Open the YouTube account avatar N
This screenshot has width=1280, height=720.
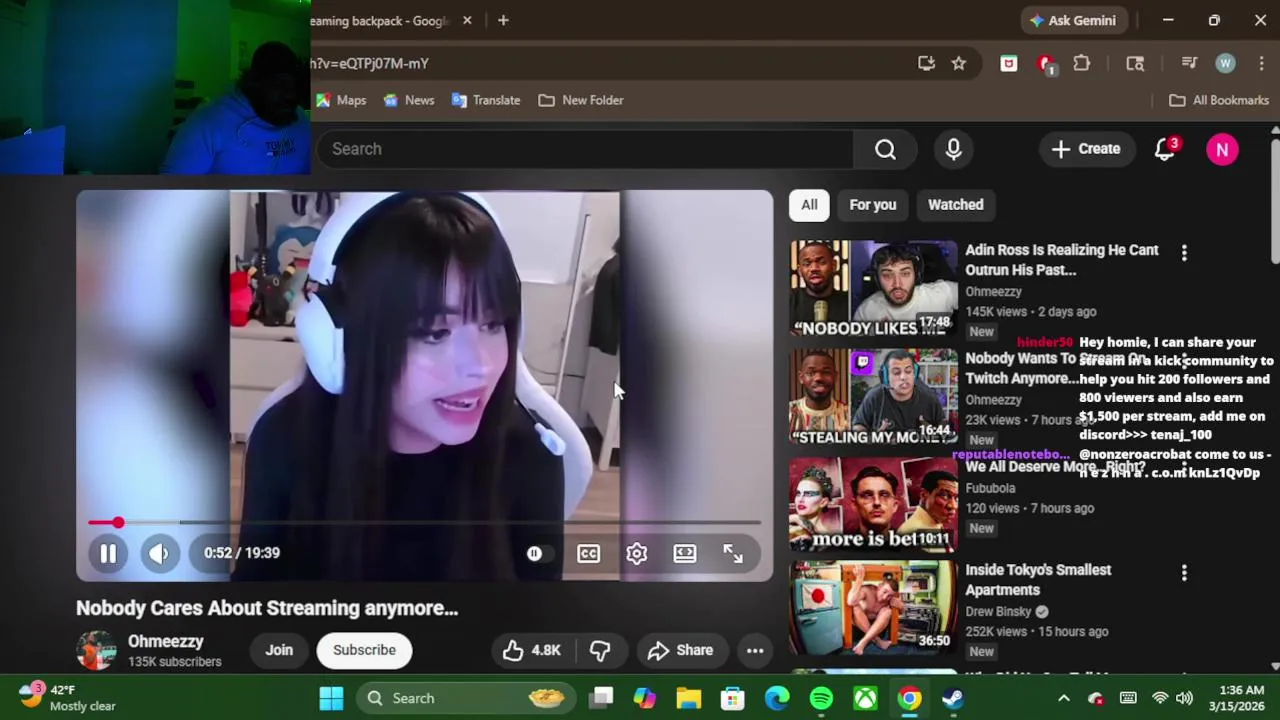coord(1222,149)
